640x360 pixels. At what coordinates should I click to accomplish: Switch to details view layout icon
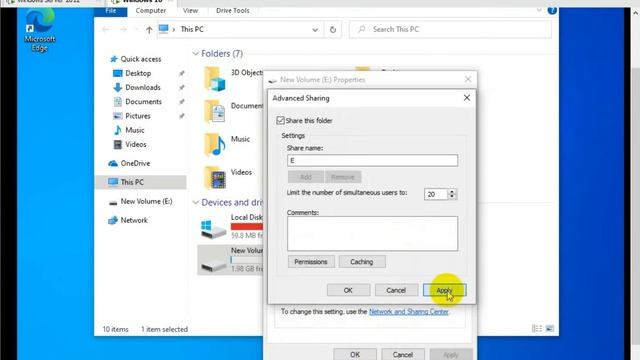tap(537, 329)
